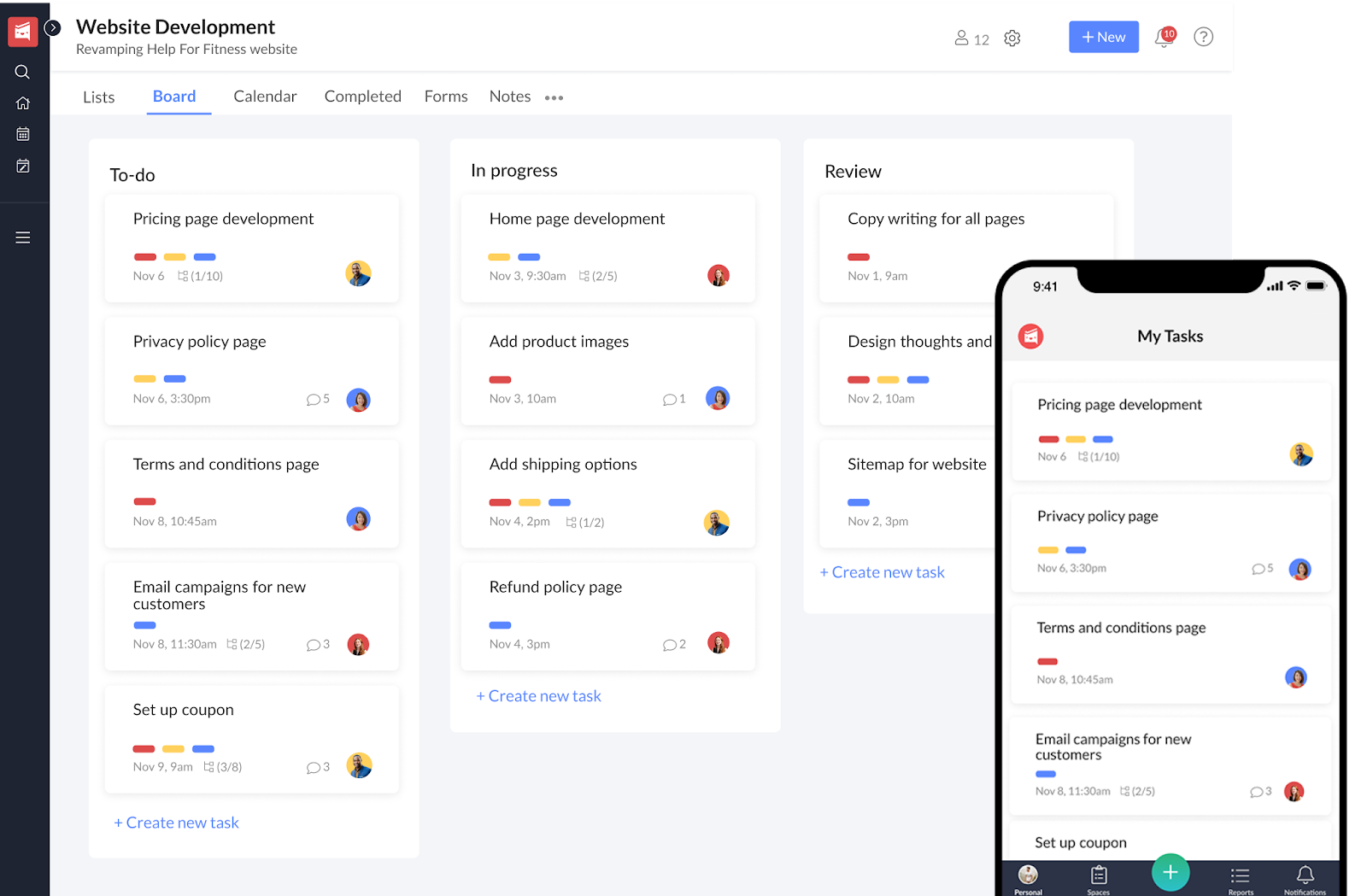The width and height of the screenshot is (1367, 896).
Task: Open the search icon in the left sidebar
Action: (x=22, y=72)
